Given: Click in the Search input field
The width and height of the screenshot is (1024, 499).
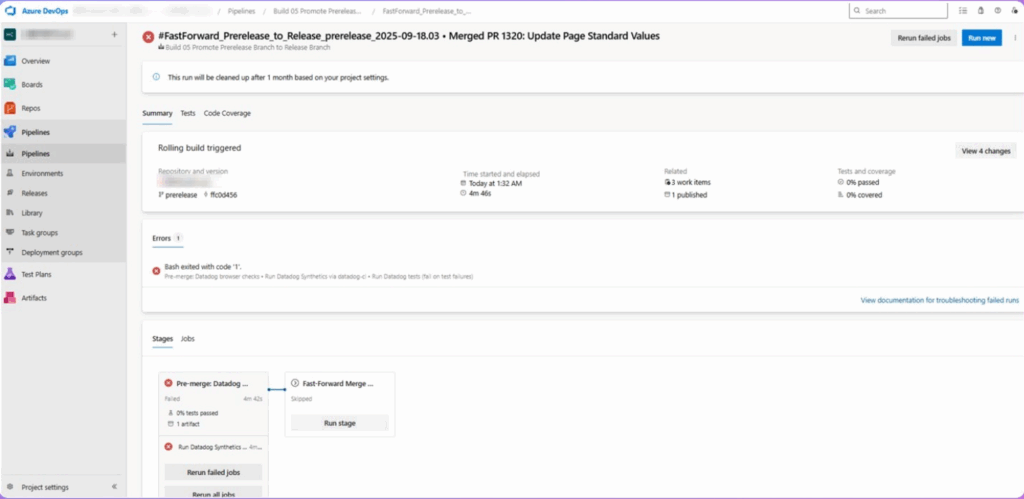Looking at the screenshot, I should pos(902,11).
